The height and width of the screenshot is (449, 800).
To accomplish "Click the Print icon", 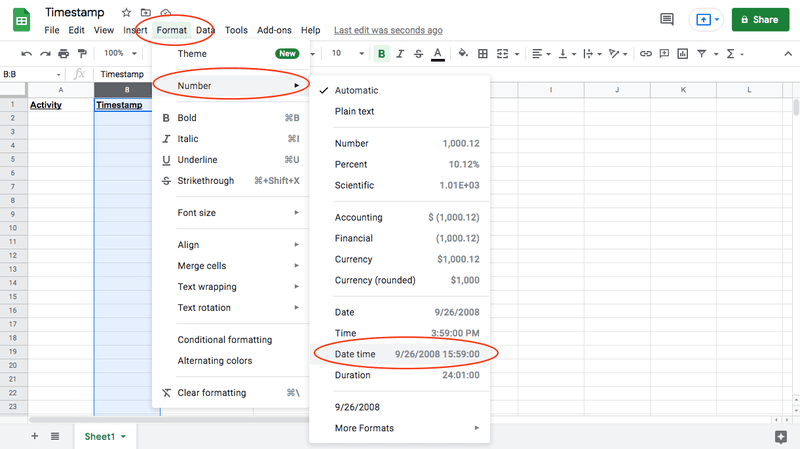I will [x=63, y=54].
